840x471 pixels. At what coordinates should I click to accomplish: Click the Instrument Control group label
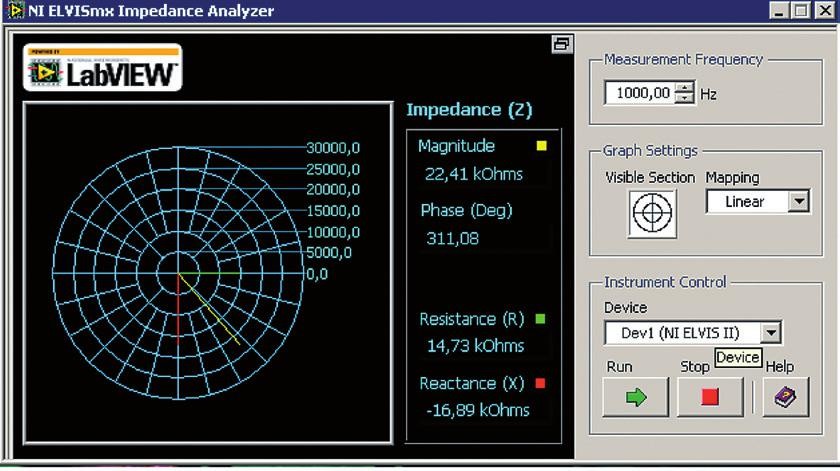tap(665, 282)
